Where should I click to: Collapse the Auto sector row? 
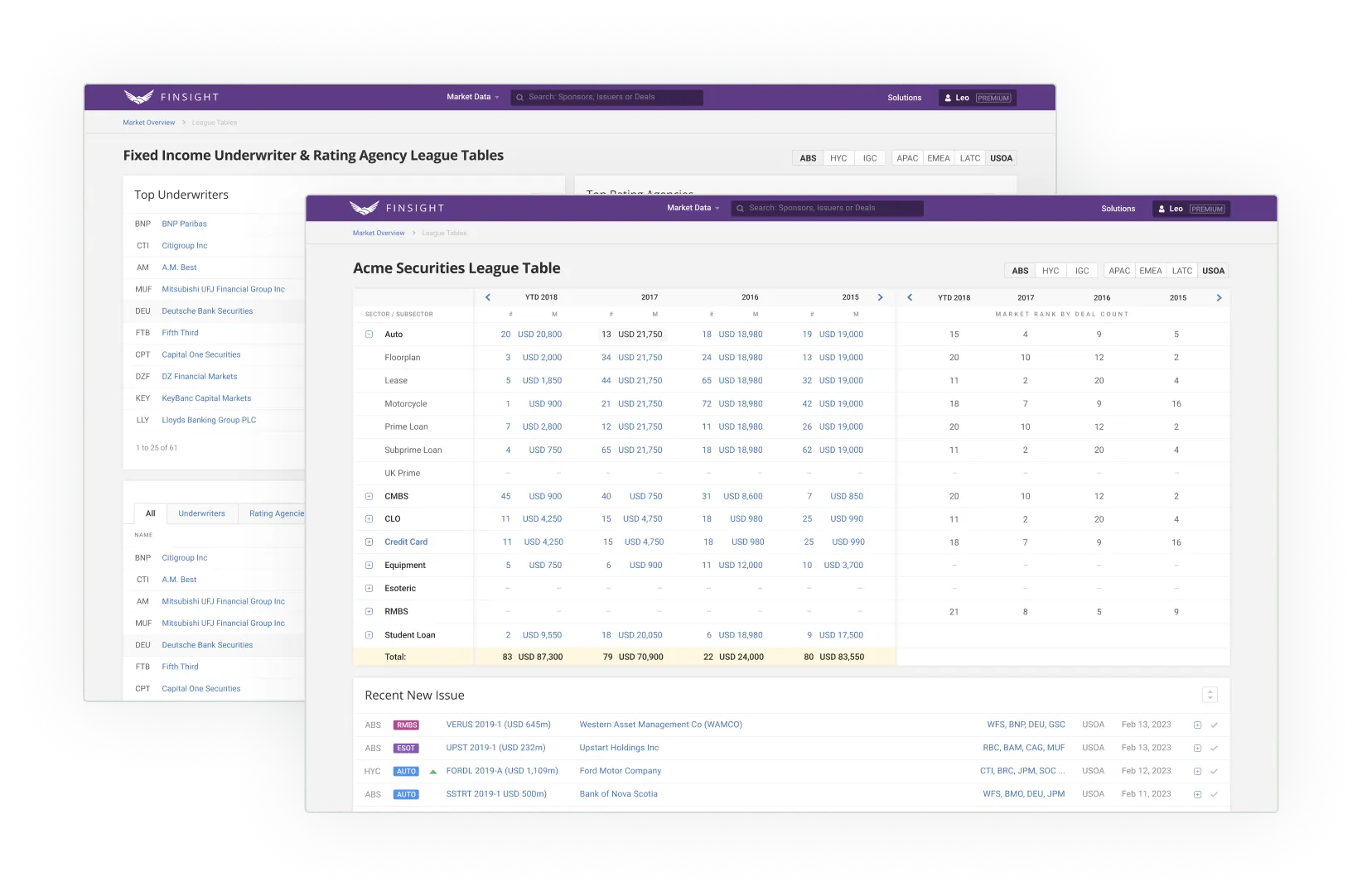pos(369,335)
